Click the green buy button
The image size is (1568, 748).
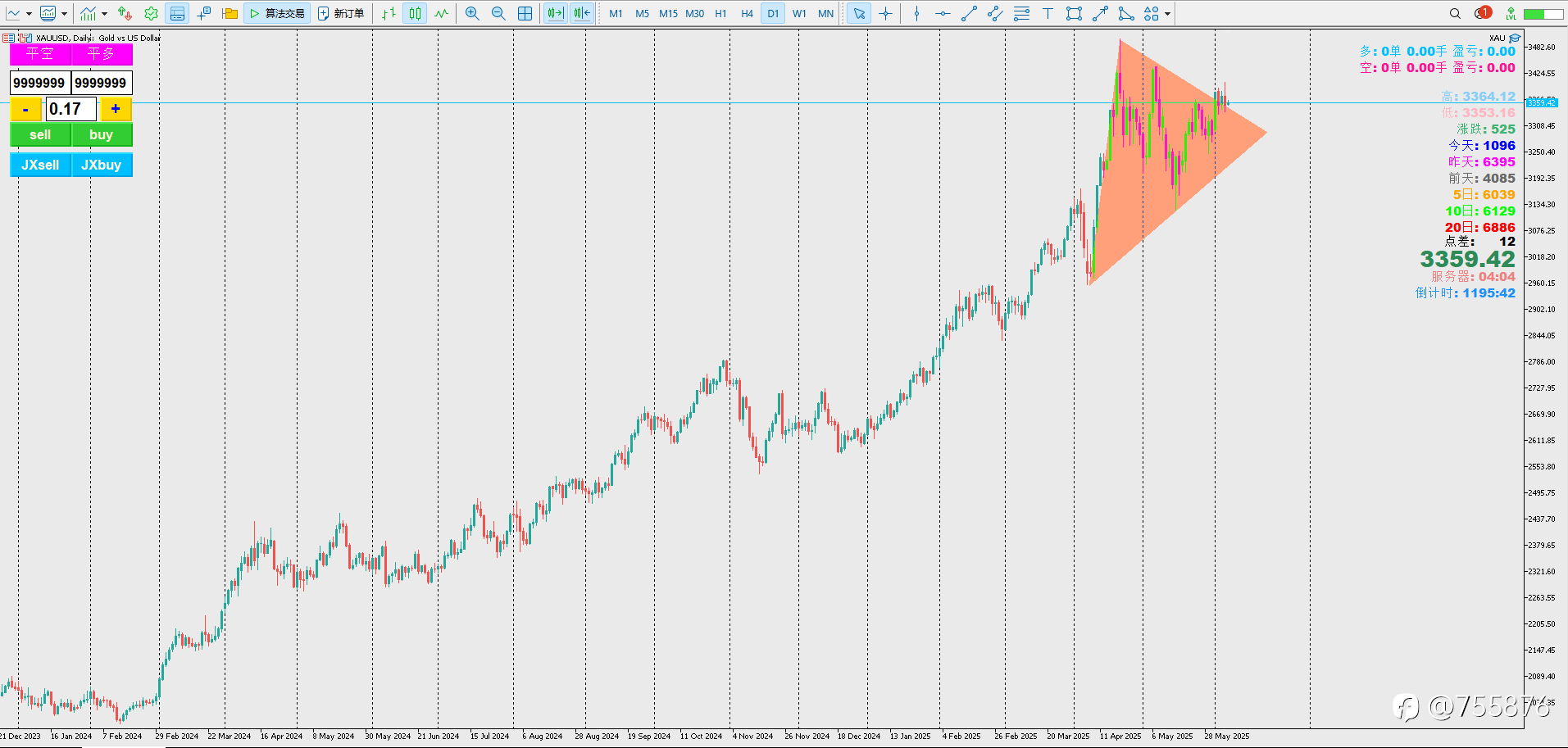pos(102,135)
